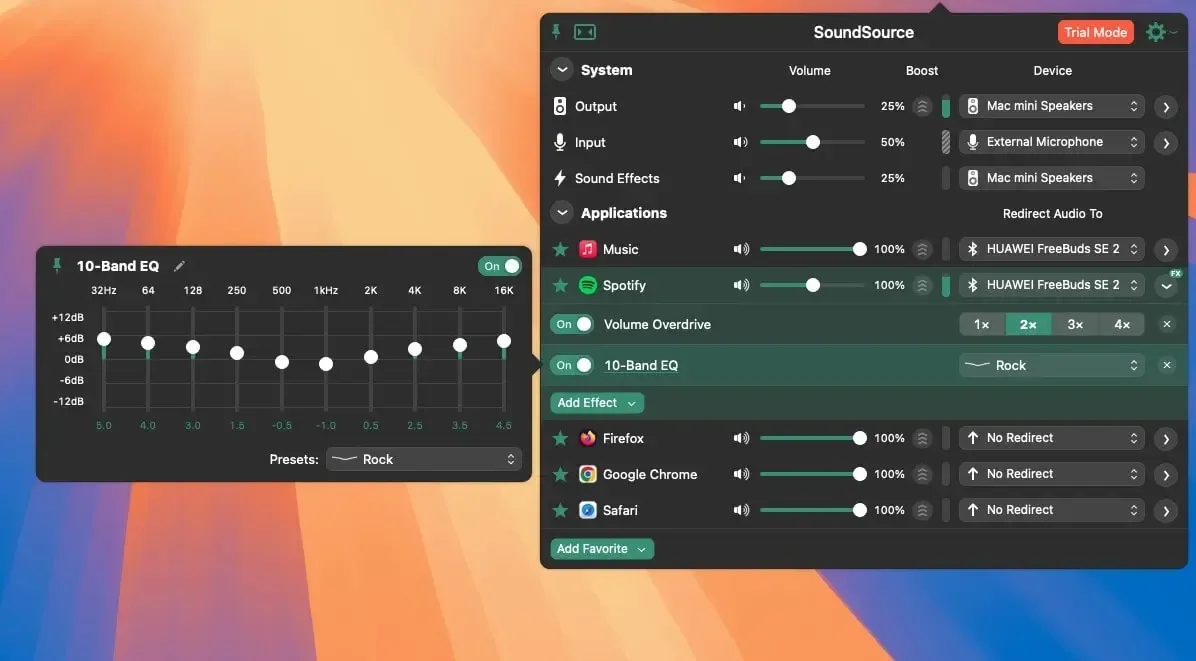This screenshot has height=661, width=1196.
Task: Pin the SoundSource window
Action: pos(556,31)
